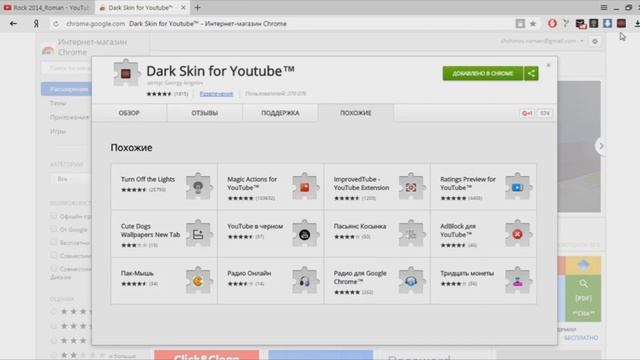Open the Turn Off the Lights title
Screen dimensions: 640x360
coord(148,179)
